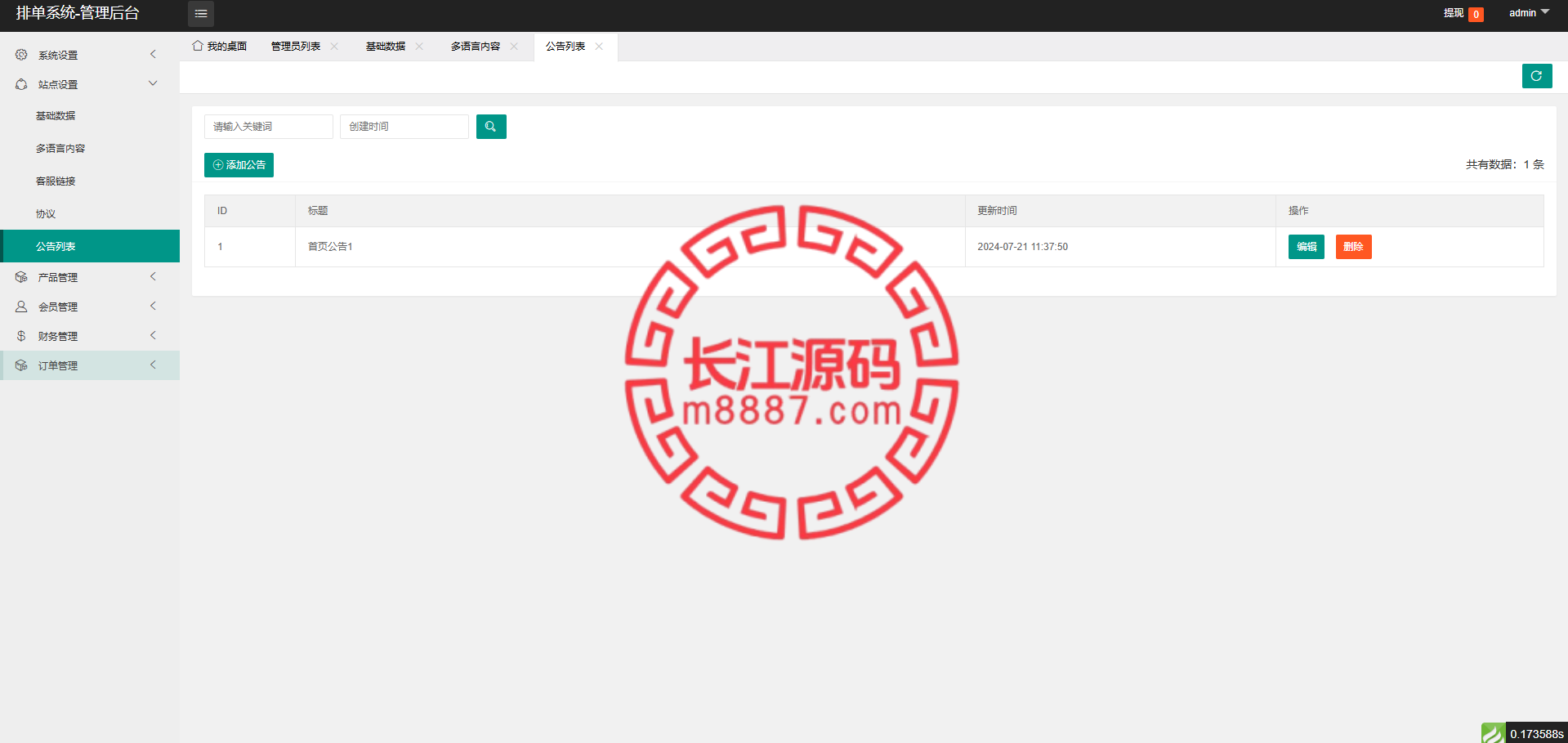Click the 提现 link in header
Viewport: 1568px width, 743px height.
click(x=1453, y=13)
